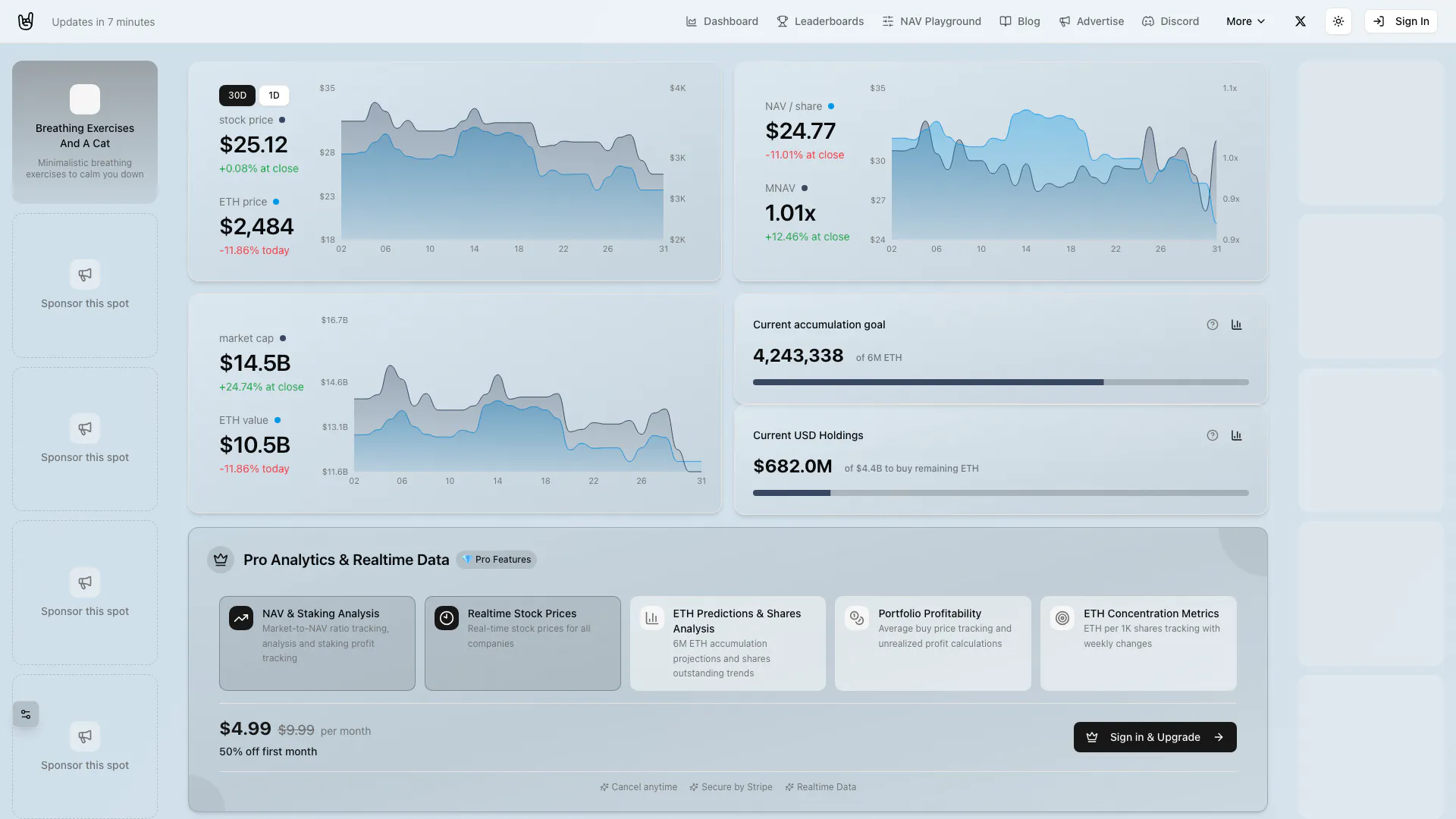Click the site logo icon
The image size is (1456, 819).
point(26,21)
